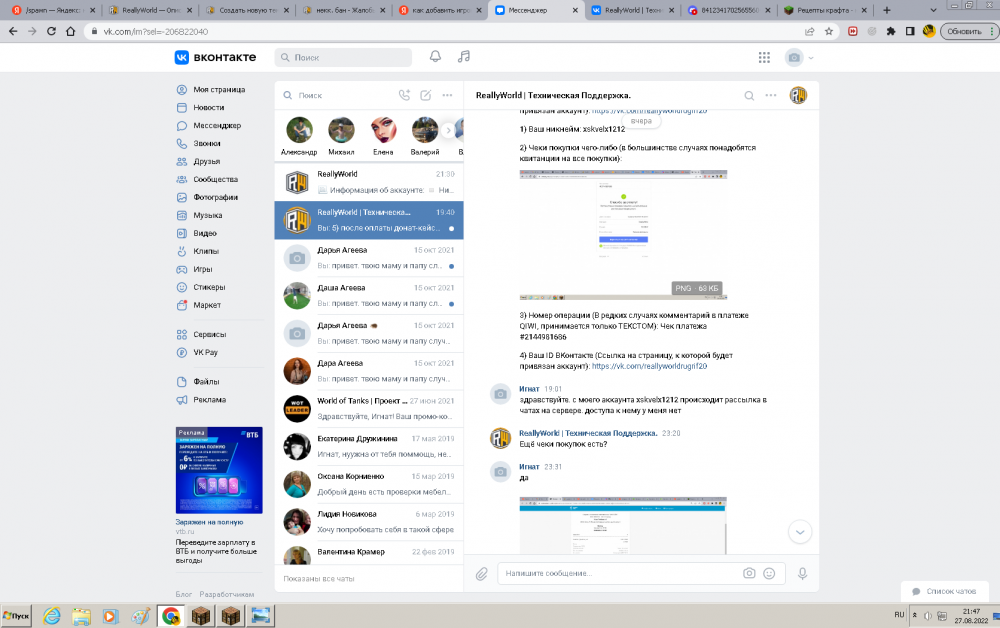Image resolution: width=1000 pixels, height=628 pixels.
Task: Open Стикеры in sidebar
Action: click(x=209, y=287)
